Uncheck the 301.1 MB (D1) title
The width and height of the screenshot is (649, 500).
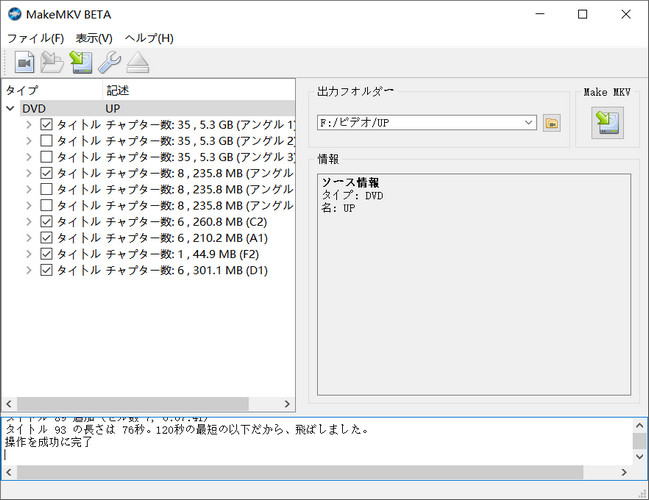pyautogui.click(x=46, y=270)
